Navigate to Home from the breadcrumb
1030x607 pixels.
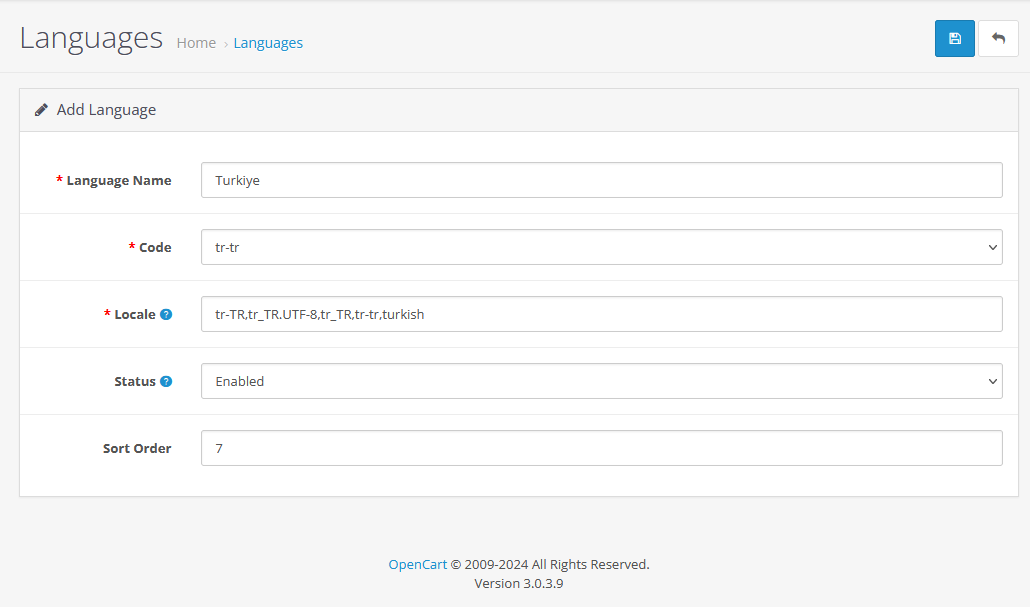pyautogui.click(x=196, y=42)
